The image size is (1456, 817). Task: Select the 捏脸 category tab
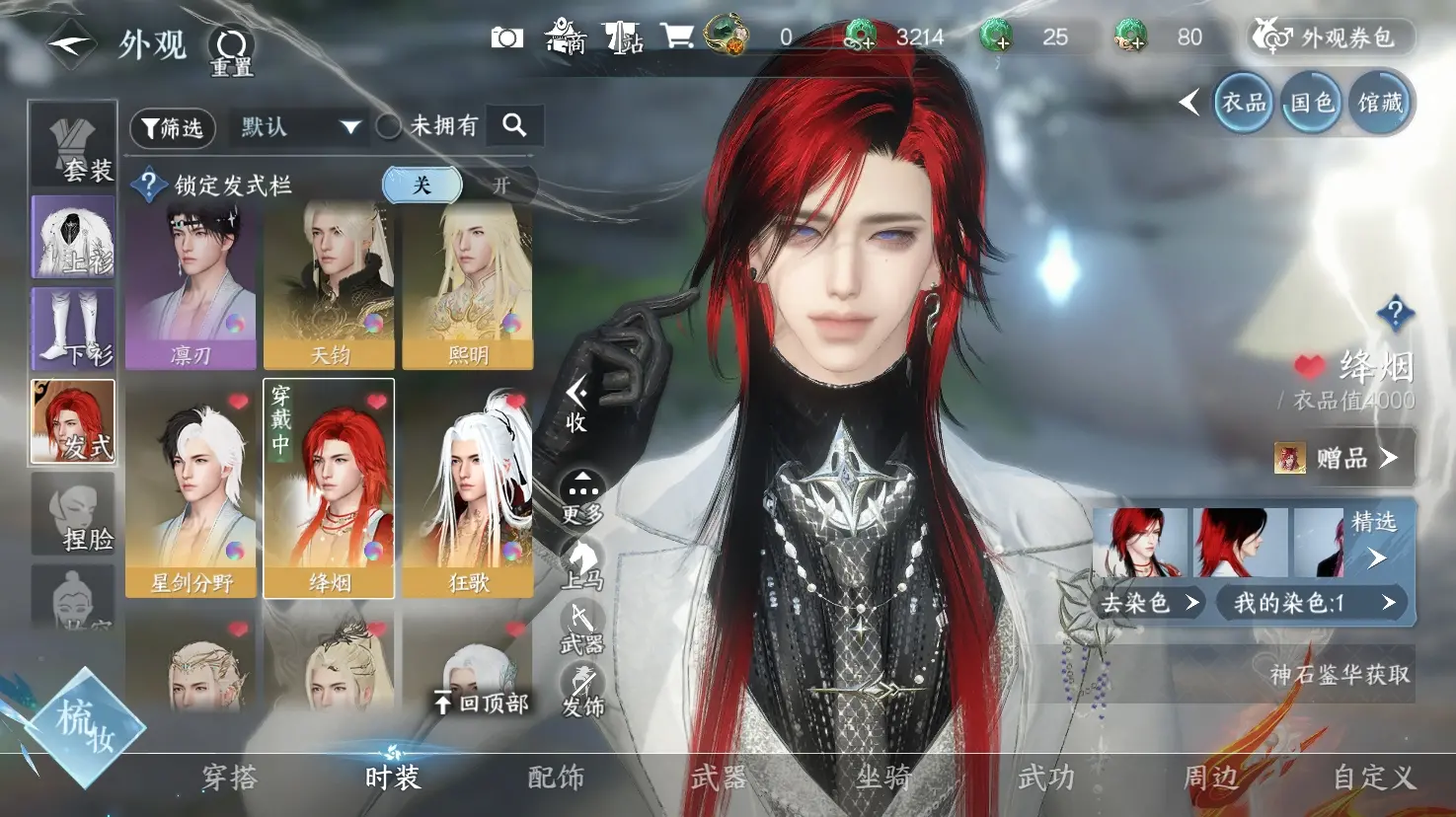[x=74, y=513]
